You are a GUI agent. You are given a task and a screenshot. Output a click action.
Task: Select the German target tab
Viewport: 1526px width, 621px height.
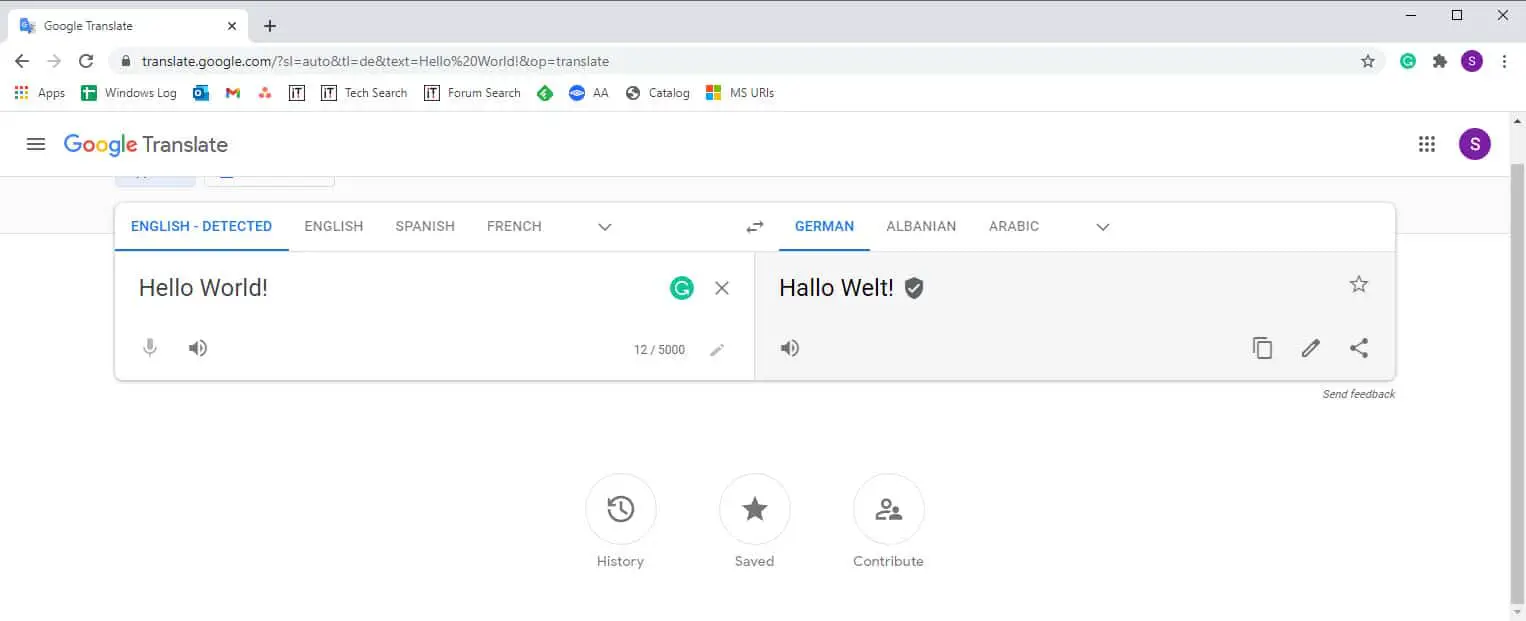(x=825, y=227)
